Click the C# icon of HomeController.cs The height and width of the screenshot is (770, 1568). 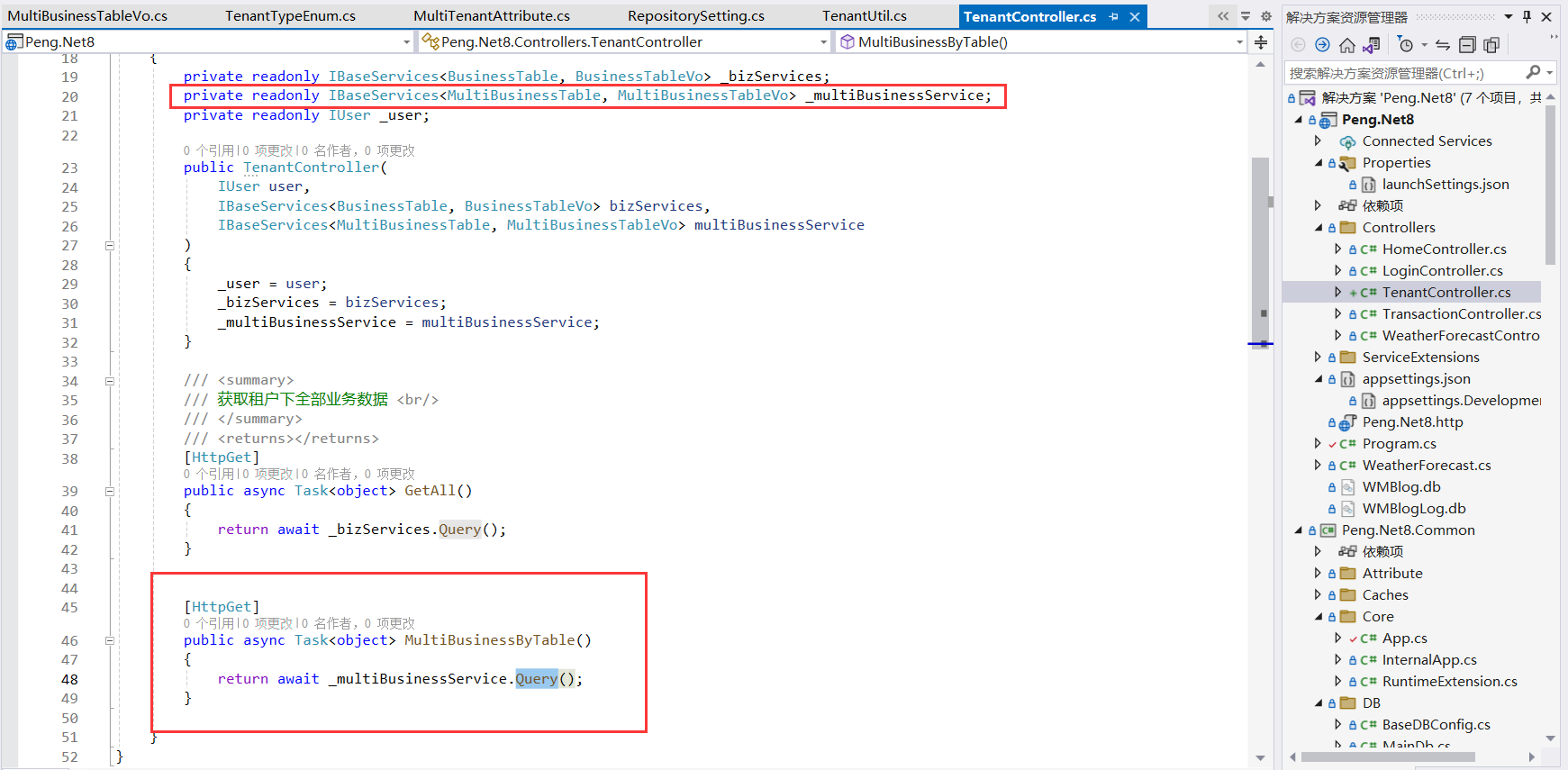(x=1368, y=249)
